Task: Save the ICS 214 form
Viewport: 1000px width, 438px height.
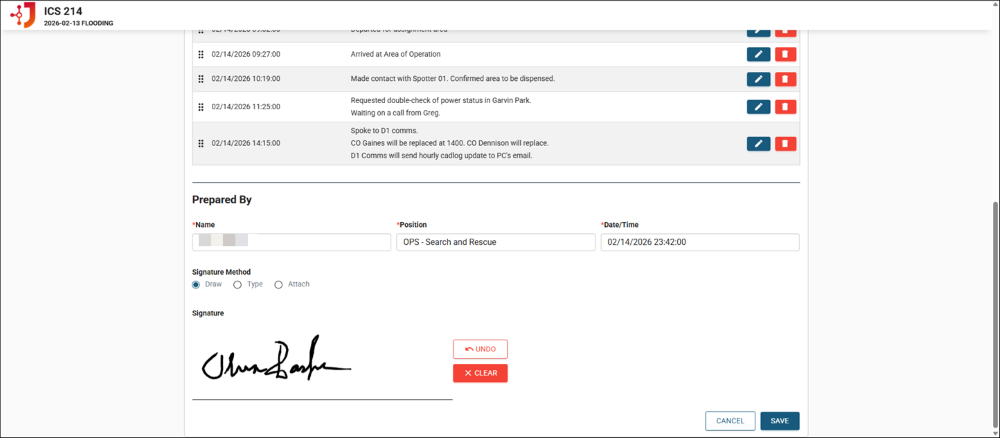Action: point(779,421)
